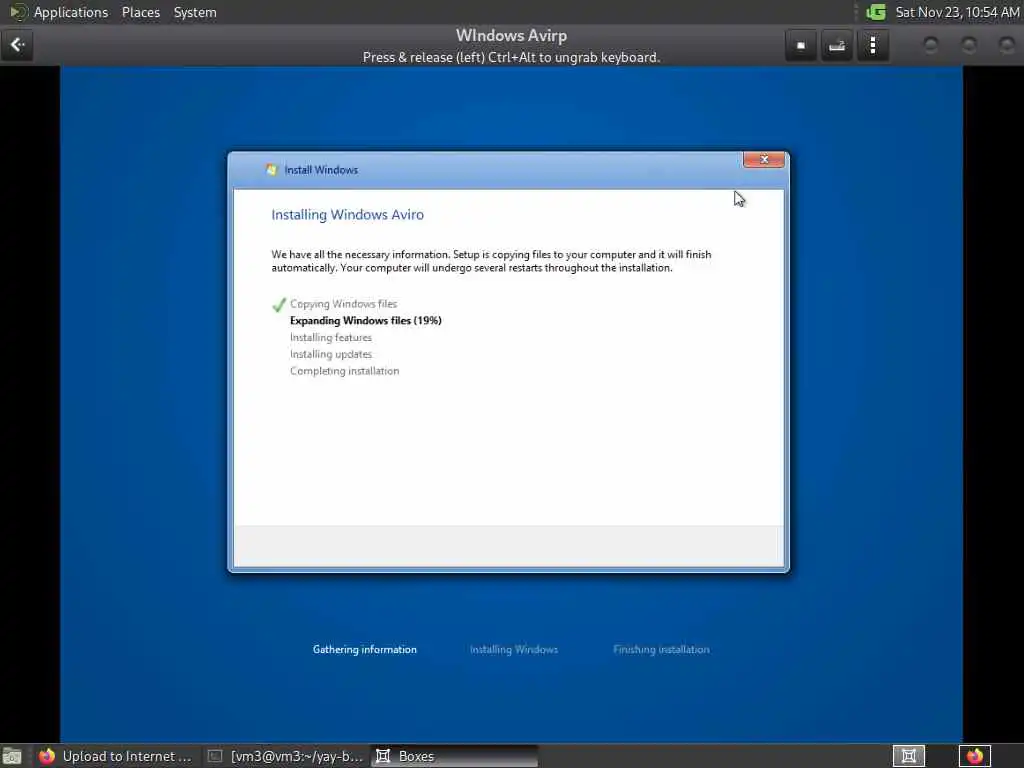The image size is (1024, 768).
Task: Click the show desktop icon in bottom panel
Action: [x=12, y=756]
